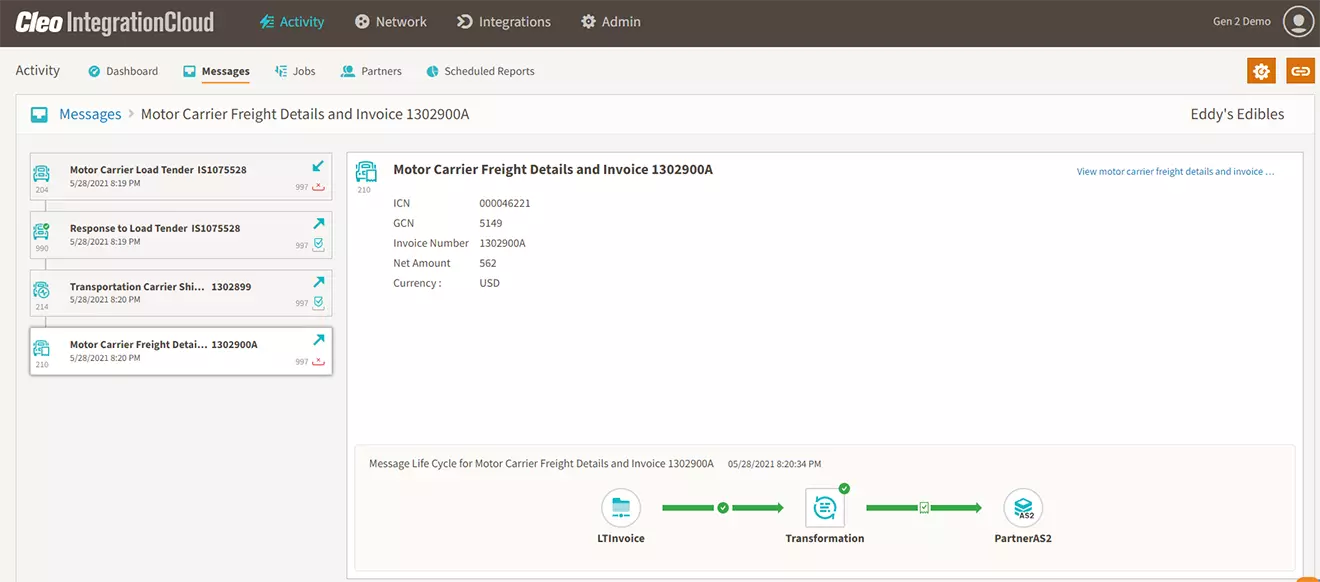The width and height of the screenshot is (1320, 582).
Task: Click the inbox icon beside Messages breadcrumb
Action: (x=39, y=115)
